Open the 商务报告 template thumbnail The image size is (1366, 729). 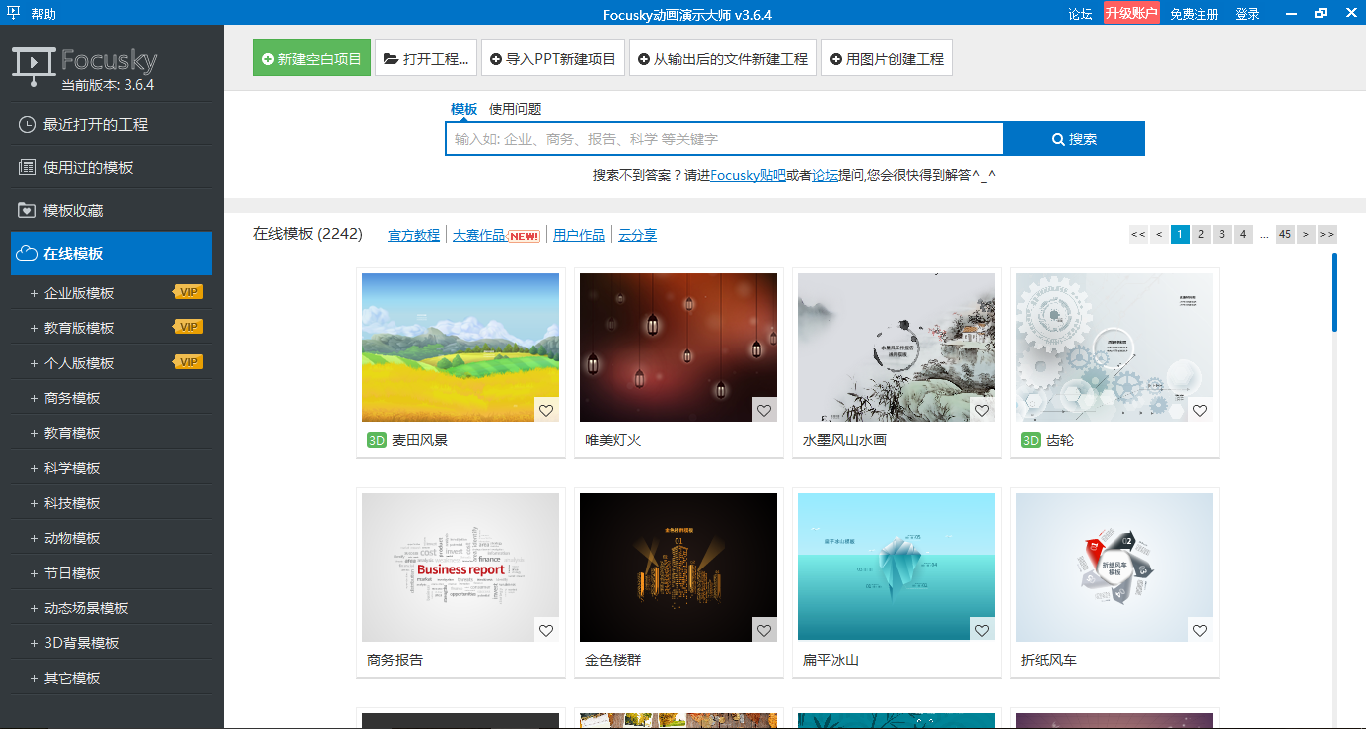coord(460,567)
